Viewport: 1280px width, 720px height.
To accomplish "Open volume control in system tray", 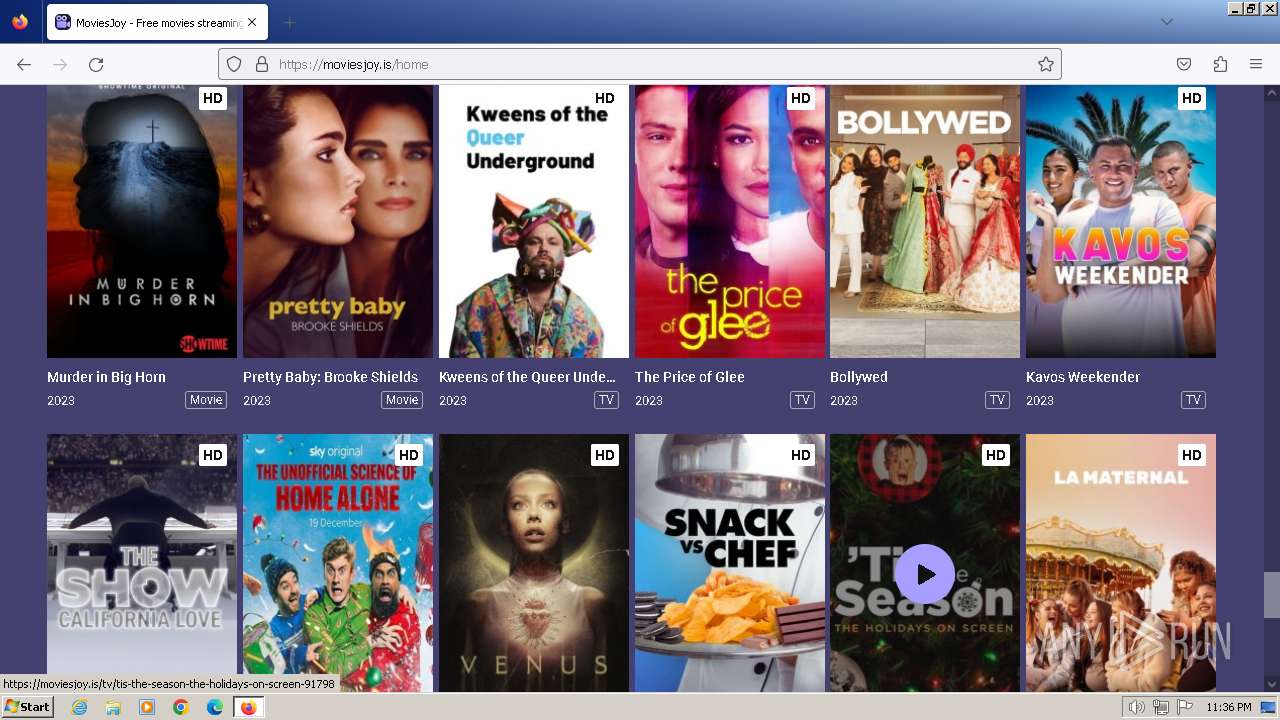I will 1137,707.
